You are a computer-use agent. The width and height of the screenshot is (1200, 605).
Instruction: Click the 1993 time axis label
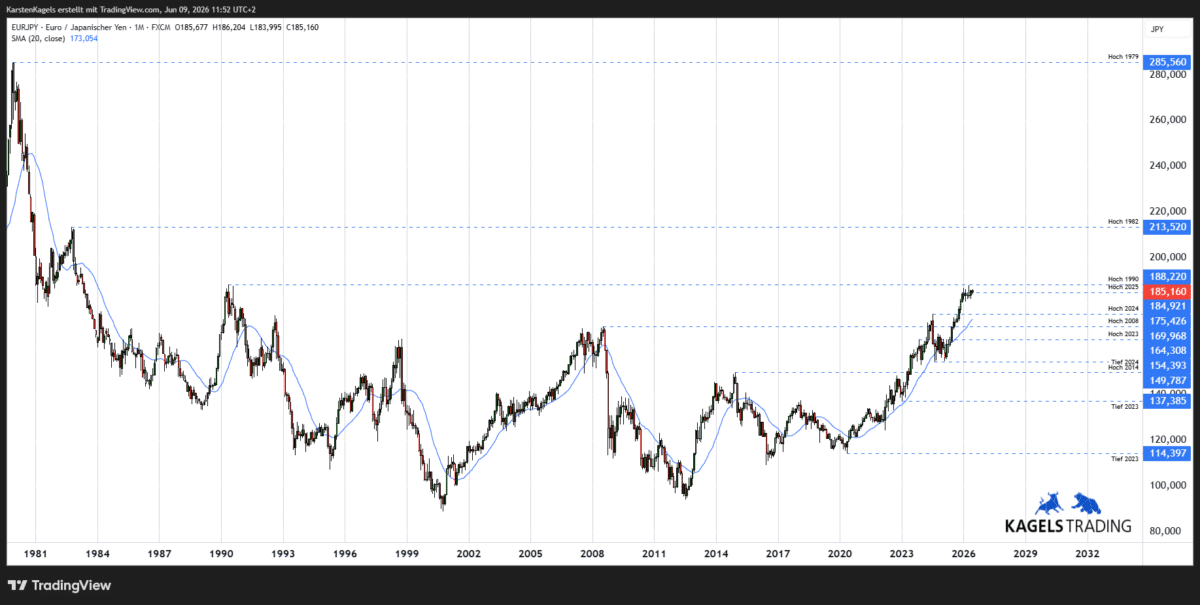(x=283, y=553)
